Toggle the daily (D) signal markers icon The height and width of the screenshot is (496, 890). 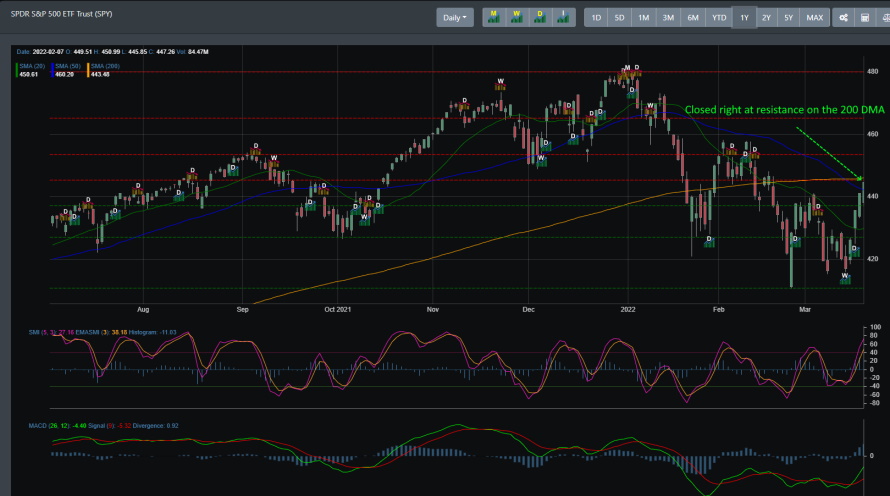540,18
